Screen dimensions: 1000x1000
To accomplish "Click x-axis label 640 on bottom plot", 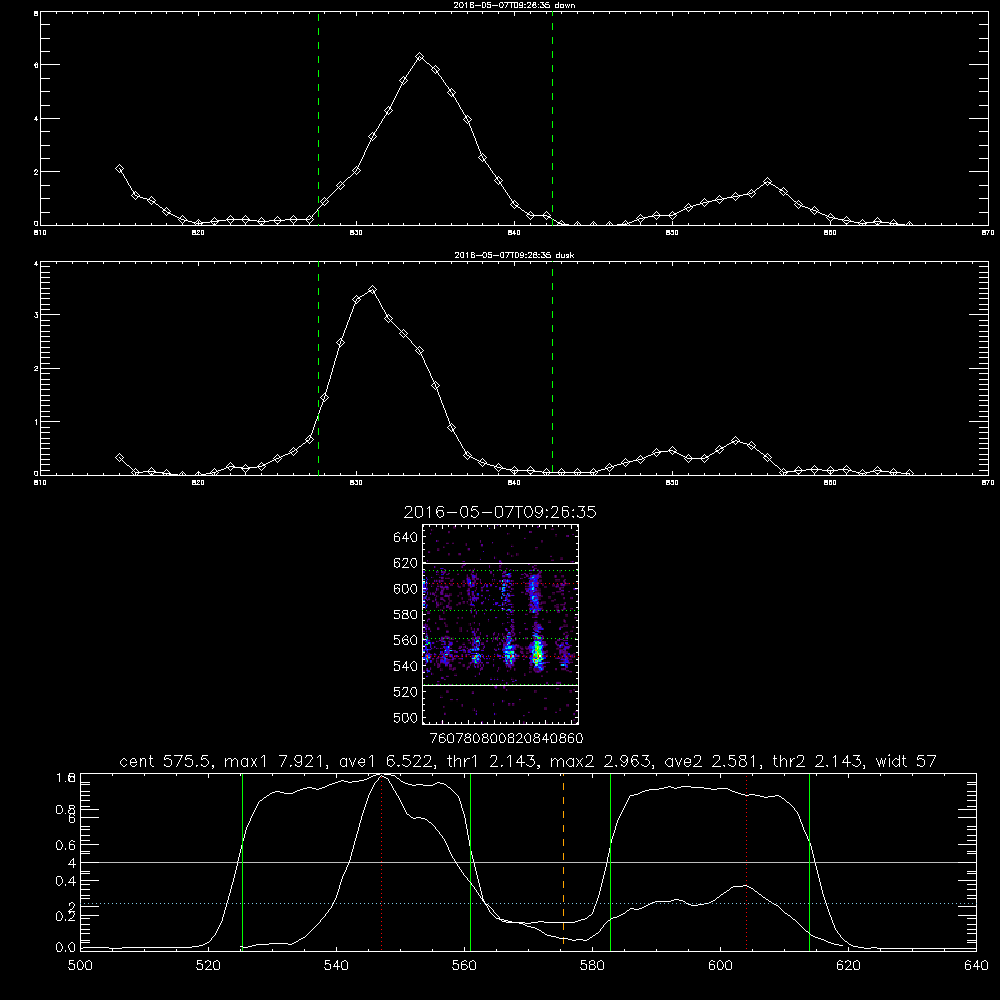I will [x=976, y=966].
